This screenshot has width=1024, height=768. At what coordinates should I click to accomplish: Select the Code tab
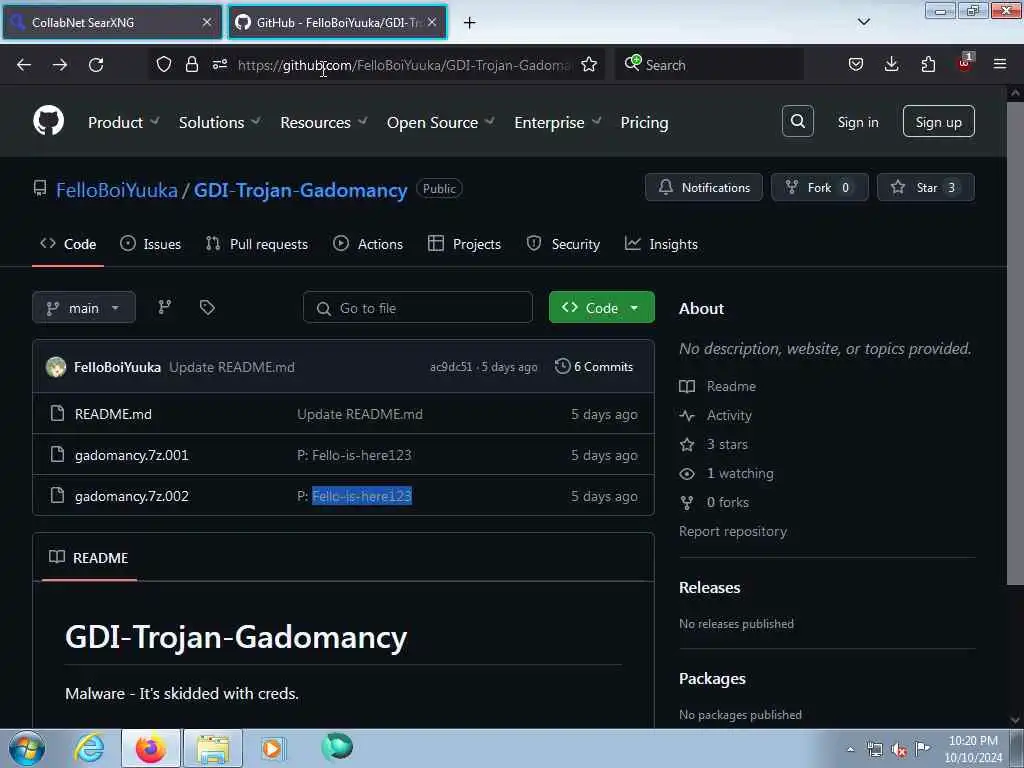(68, 244)
